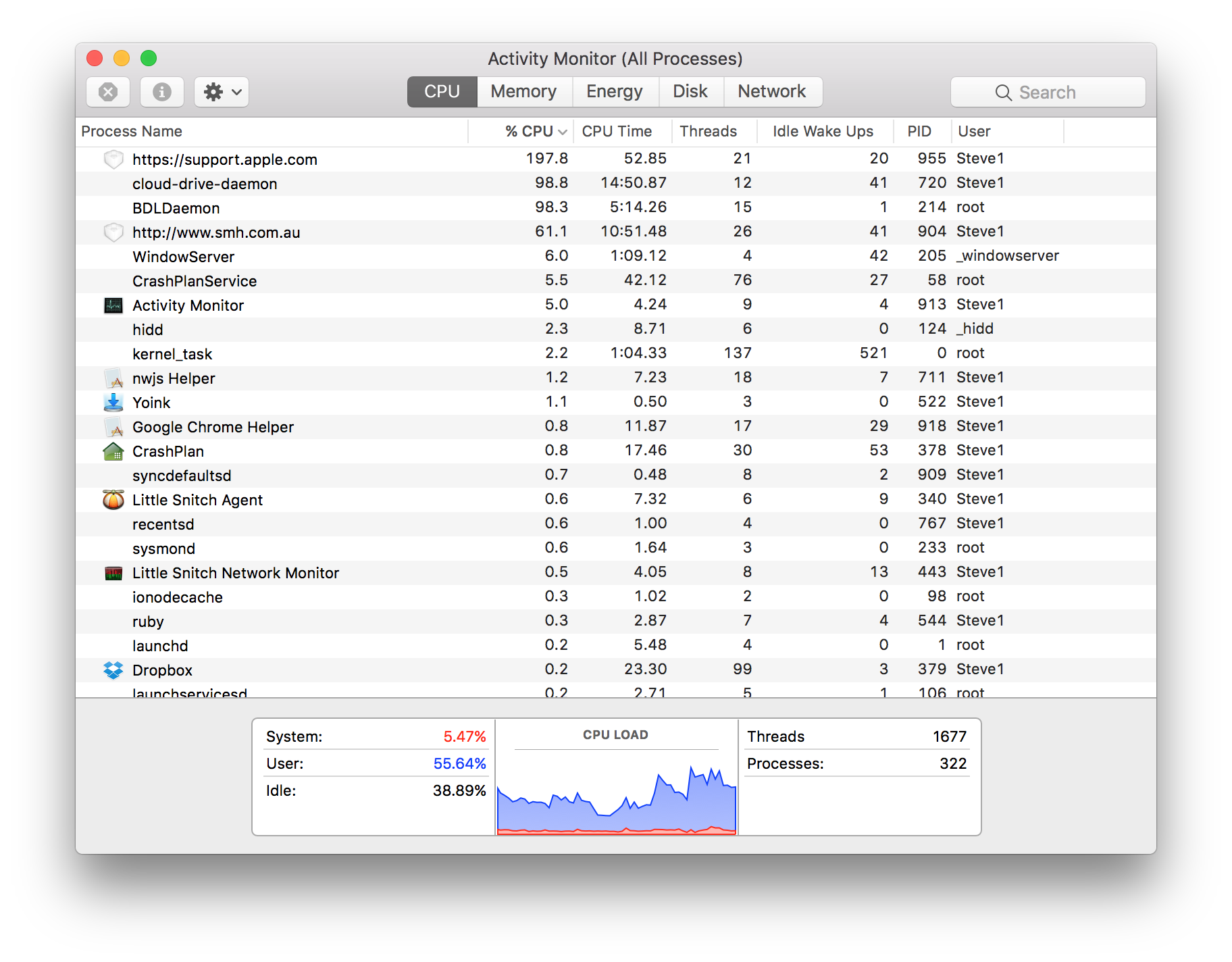Click the System 5.47% value
This screenshot has height=962, width=1232.
coord(465,736)
